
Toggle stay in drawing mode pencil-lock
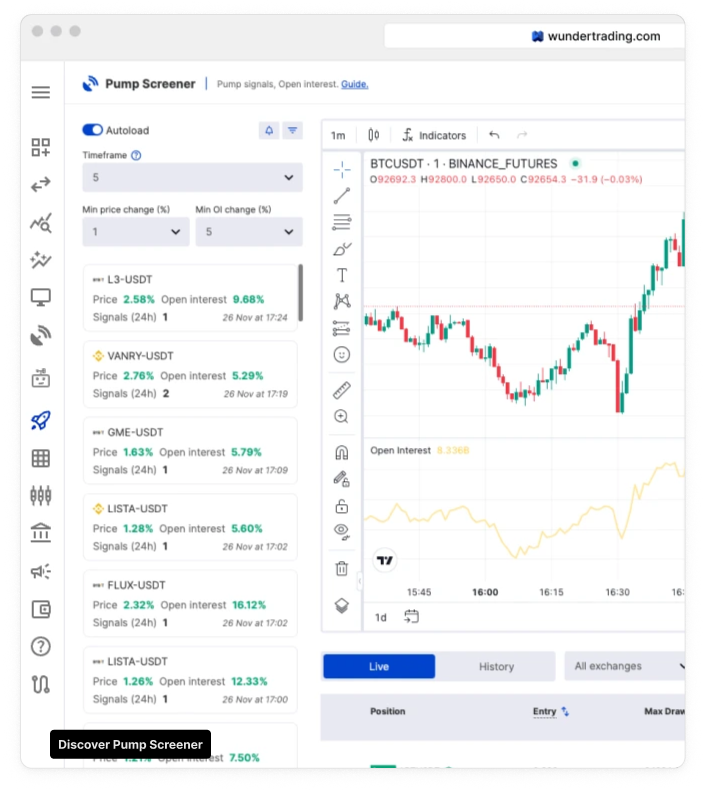tap(342, 479)
